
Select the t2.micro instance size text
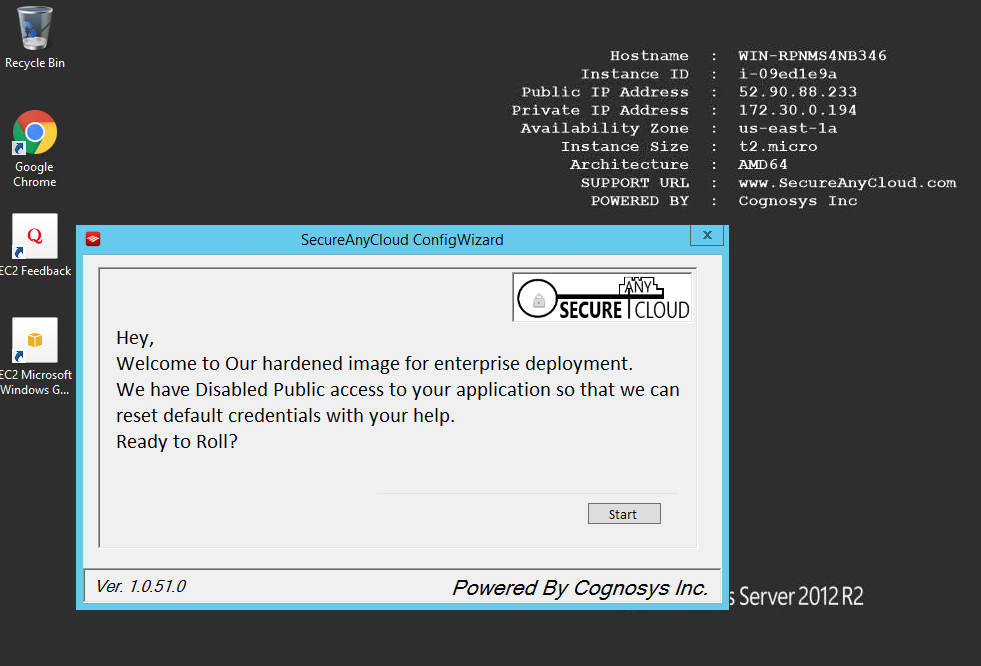(x=777, y=146)
